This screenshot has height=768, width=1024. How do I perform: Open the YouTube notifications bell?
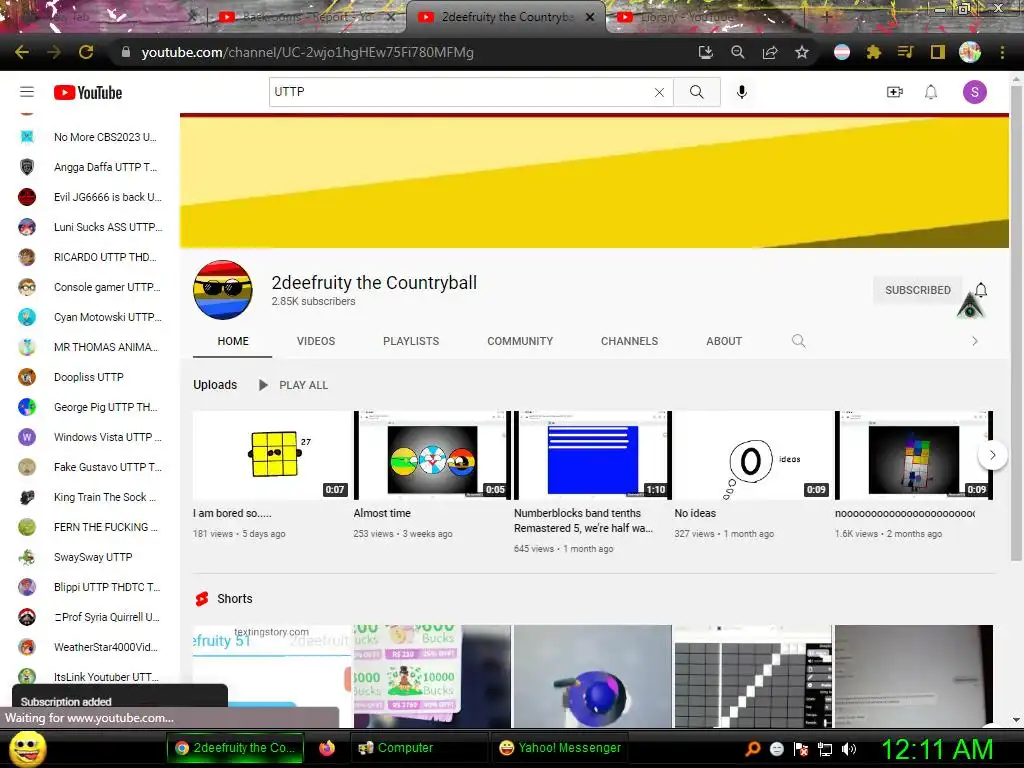[x=931, y=92]
